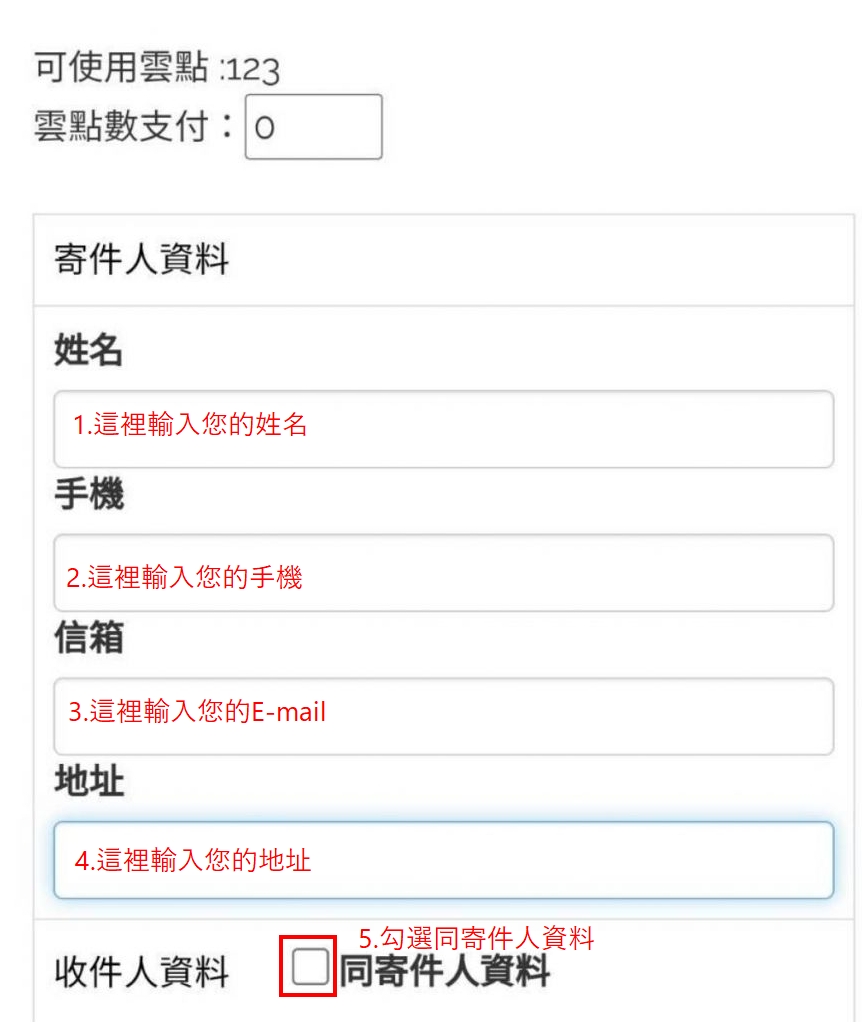This screenshot has width=862, height=1022.
Task: Click the 雲點數支付 label text
Action: pos(135,127)
